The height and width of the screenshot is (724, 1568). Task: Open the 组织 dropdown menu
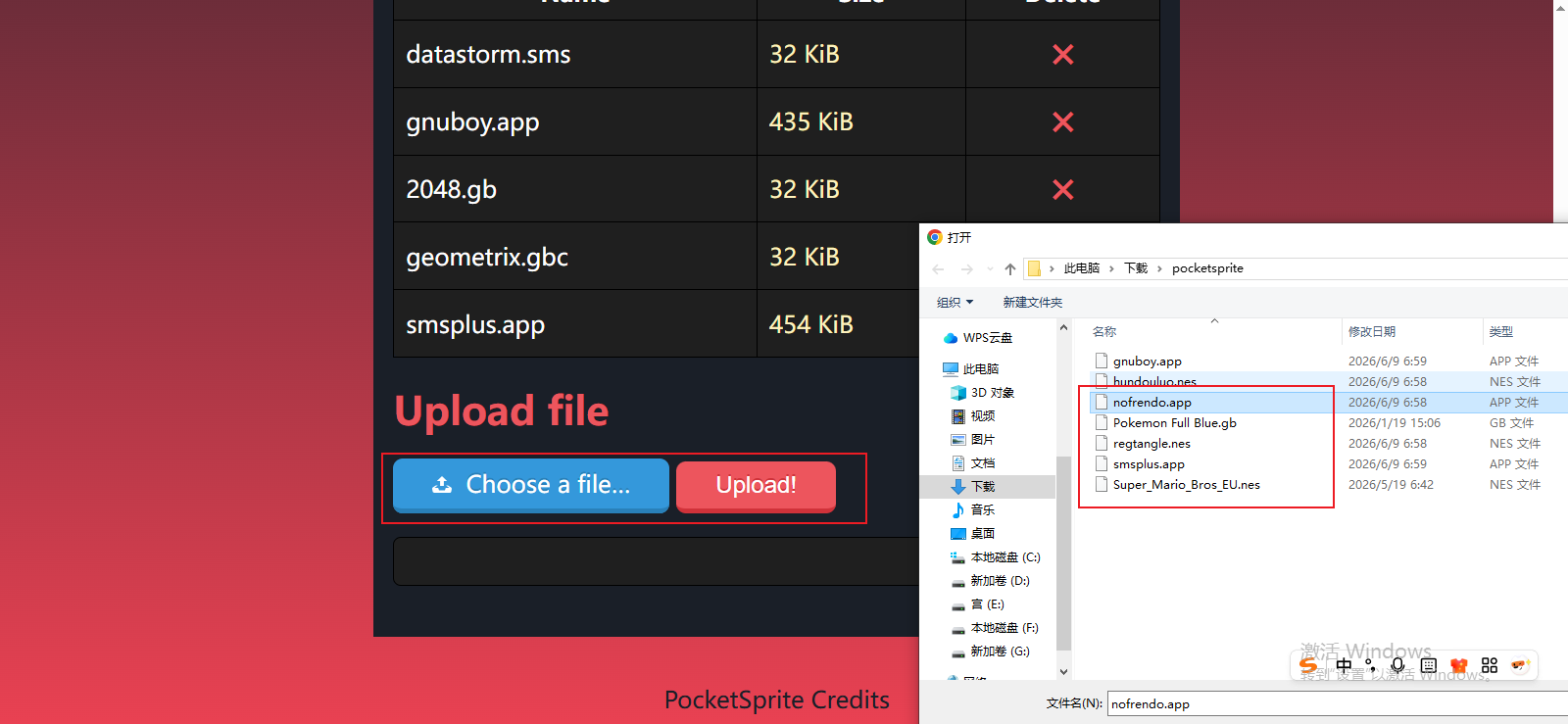coord(955,303)
